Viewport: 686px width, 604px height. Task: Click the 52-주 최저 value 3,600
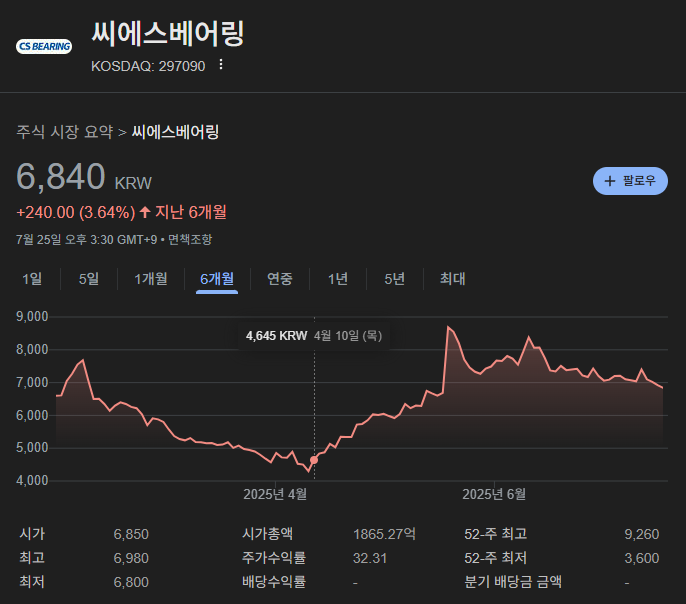tap(641, 558)
